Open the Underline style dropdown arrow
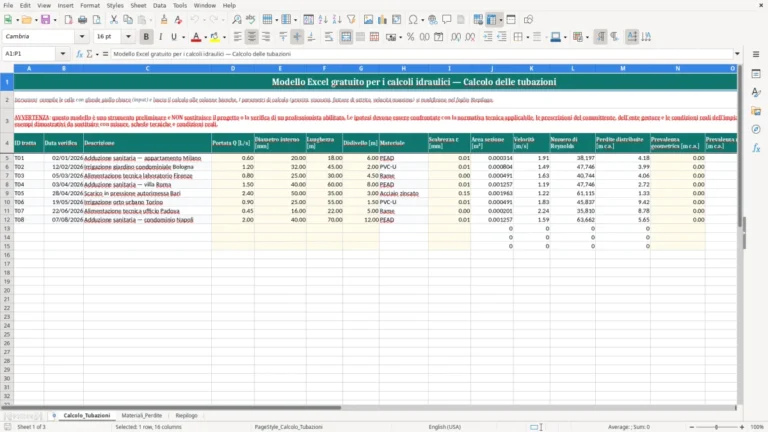Image resolution: width=768 pixels, height=432 pixels. (x=183, y=37)
